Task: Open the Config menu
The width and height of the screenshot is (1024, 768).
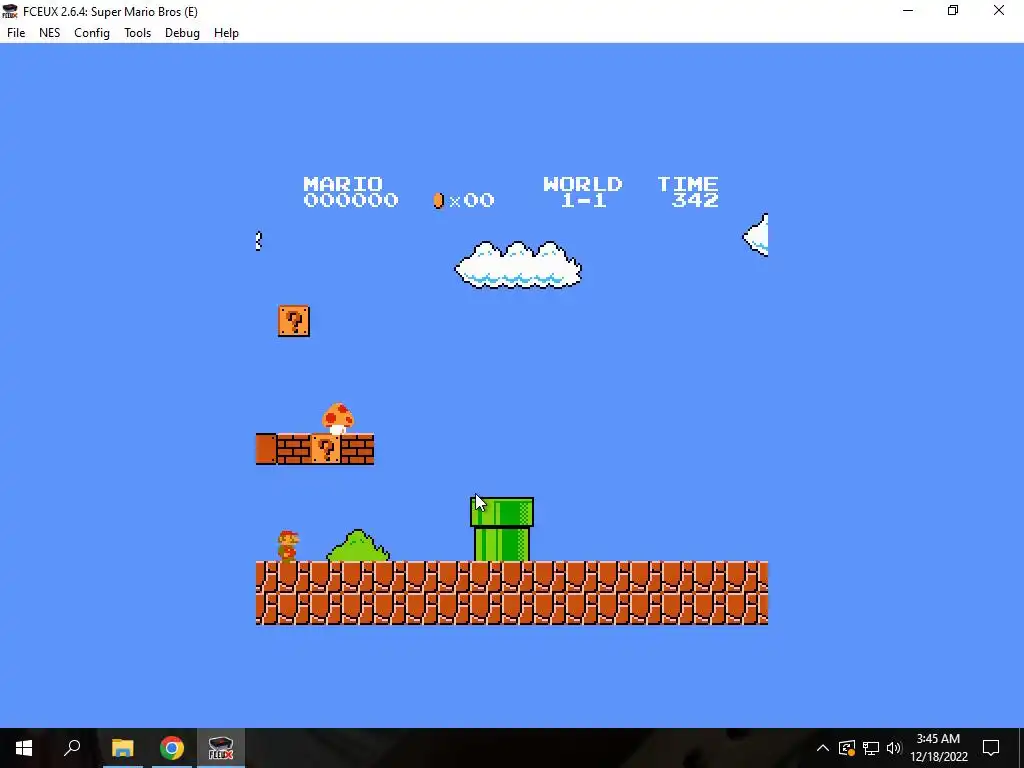Action: (91, 33)
